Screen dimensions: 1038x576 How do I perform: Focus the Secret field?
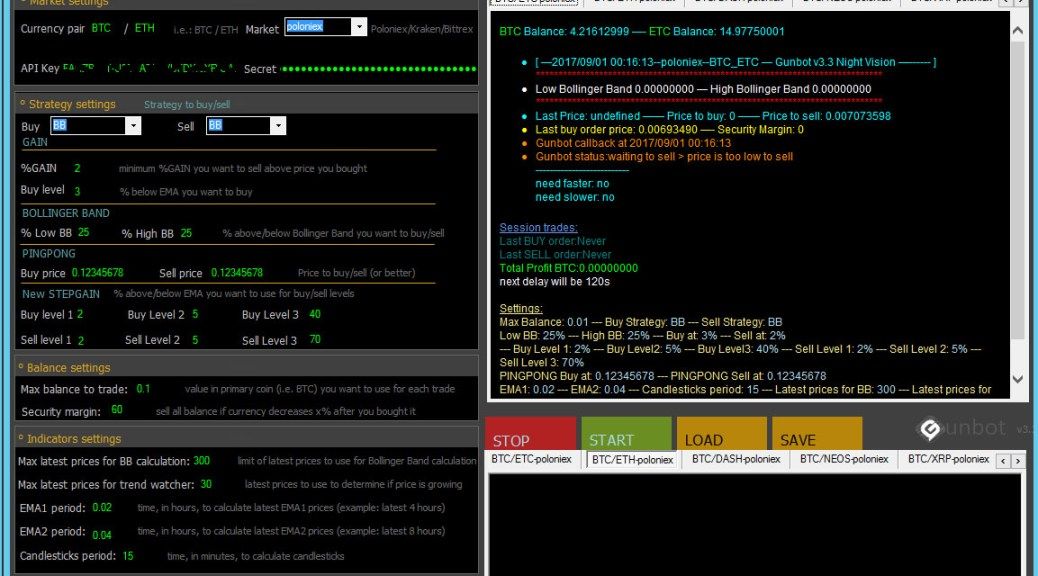(x=379, y=69)
